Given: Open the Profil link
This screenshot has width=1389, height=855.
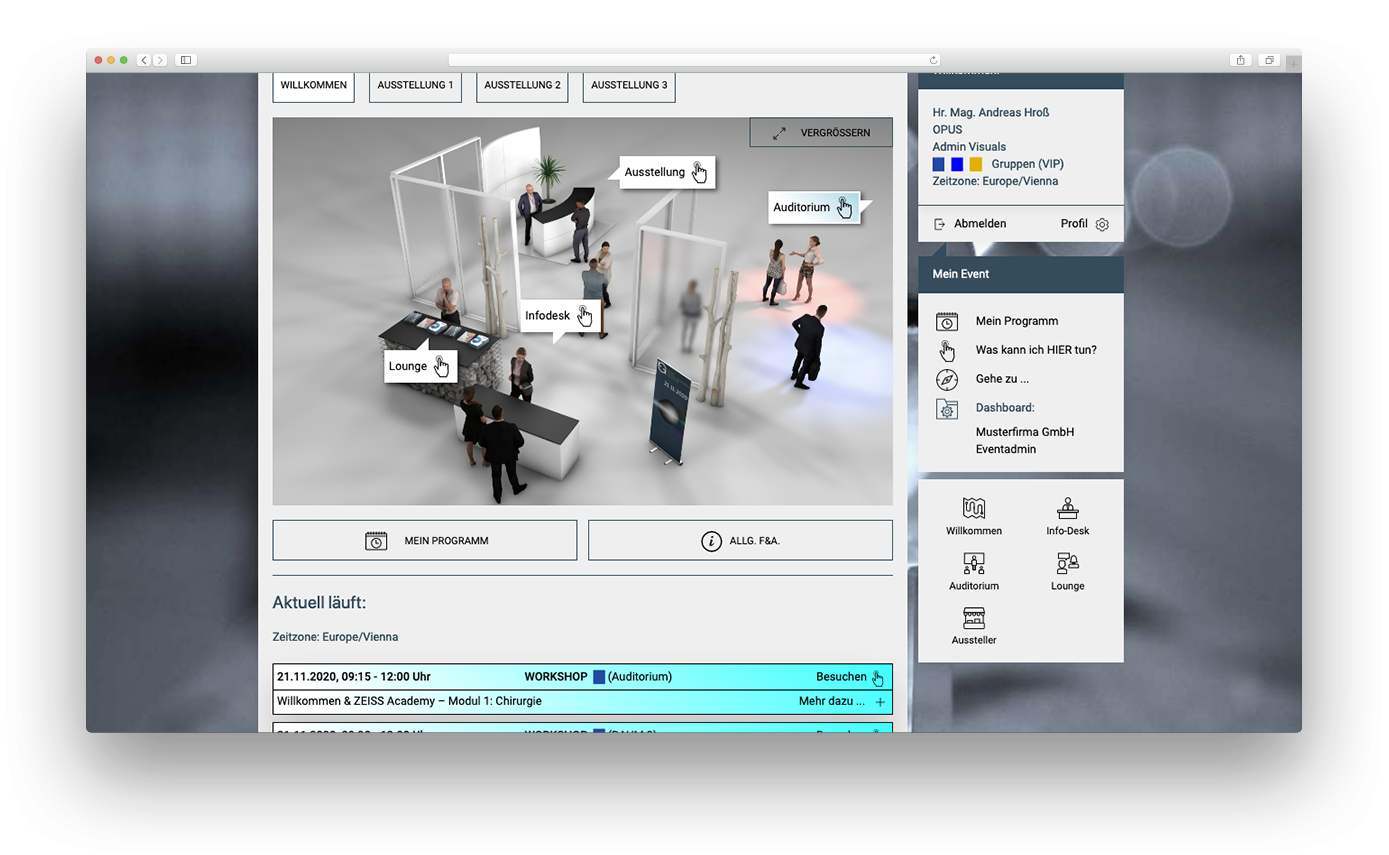Looking at the screenshot, I should coord(1074,224).
